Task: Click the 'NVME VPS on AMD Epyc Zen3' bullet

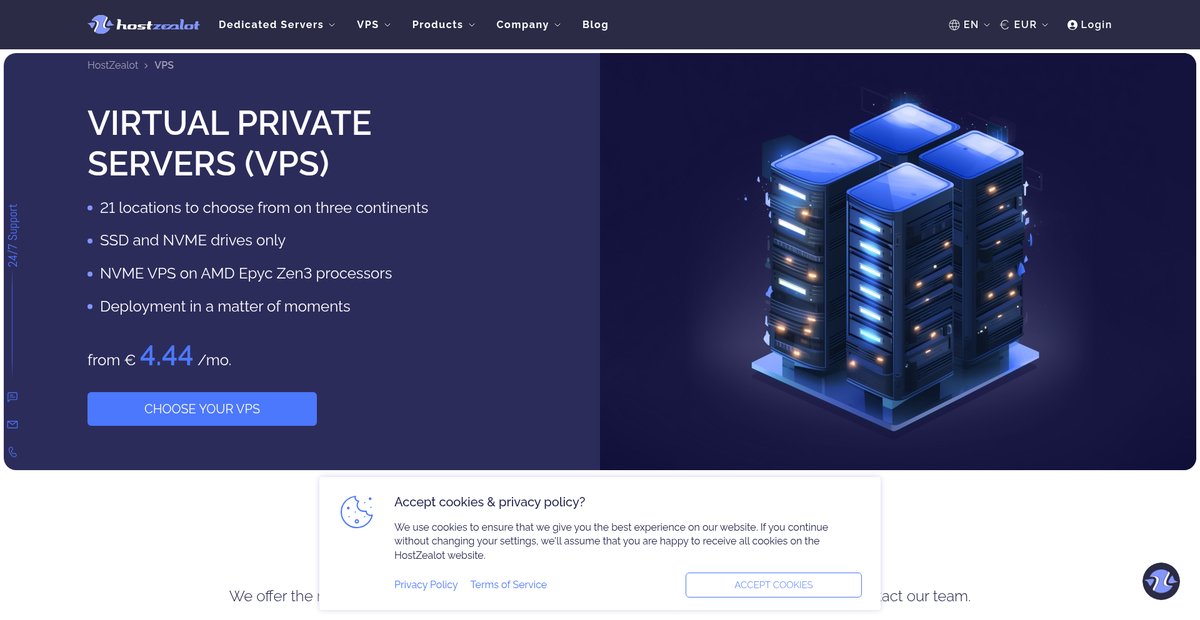Action: [246, 273]
